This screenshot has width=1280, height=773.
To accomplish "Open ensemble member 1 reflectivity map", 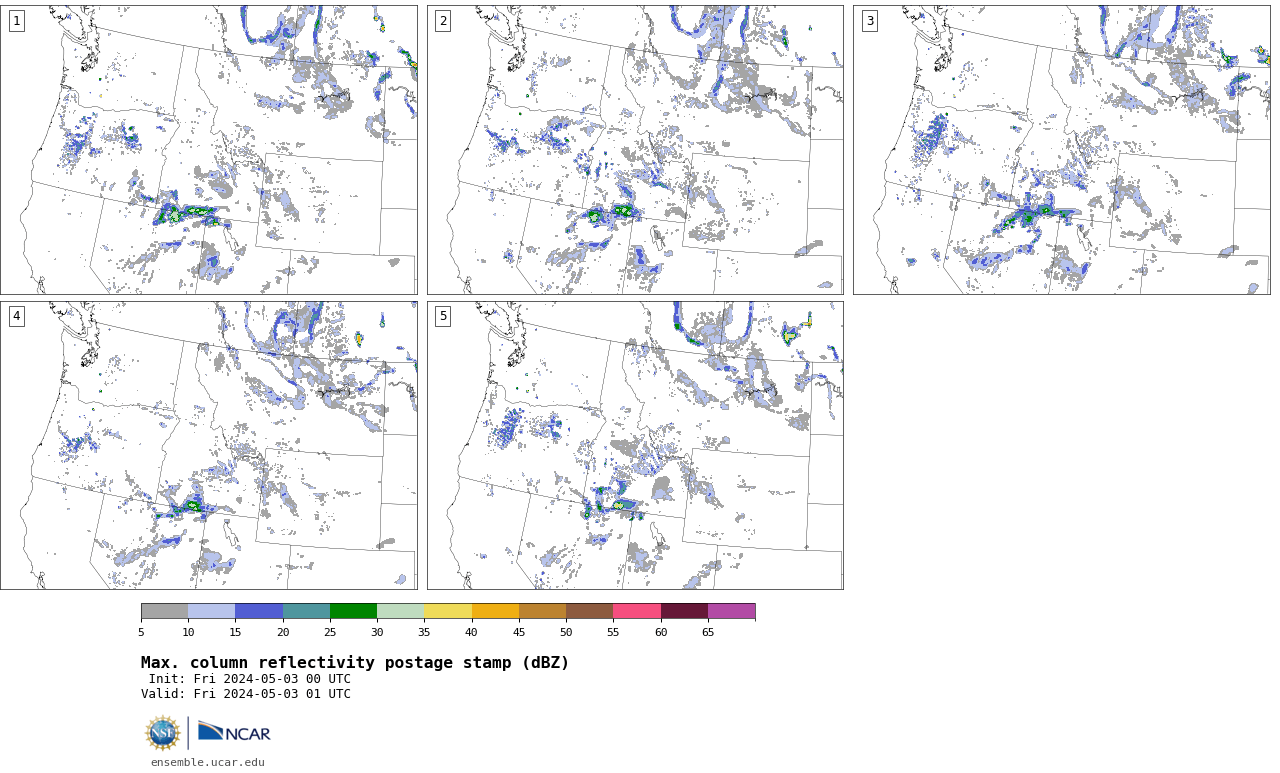I will click(209, 150).
